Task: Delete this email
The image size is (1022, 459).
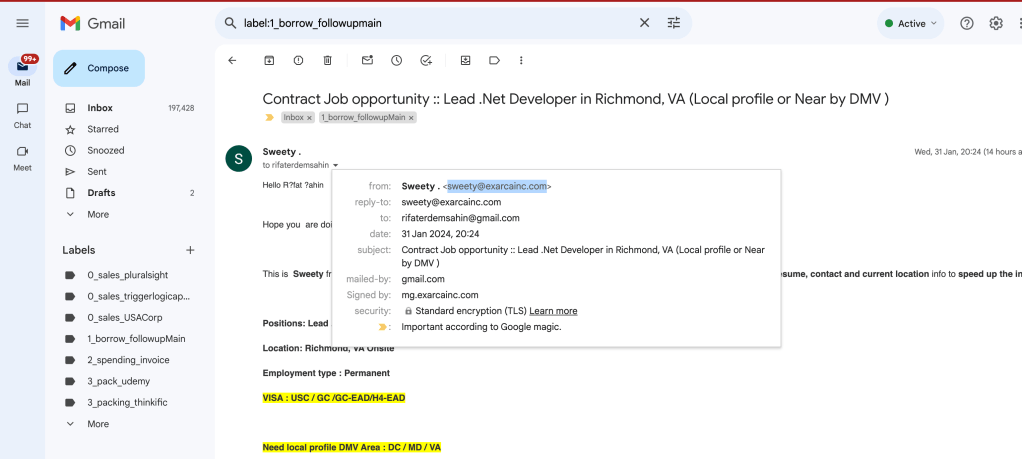Action: [x=328, y=60]
